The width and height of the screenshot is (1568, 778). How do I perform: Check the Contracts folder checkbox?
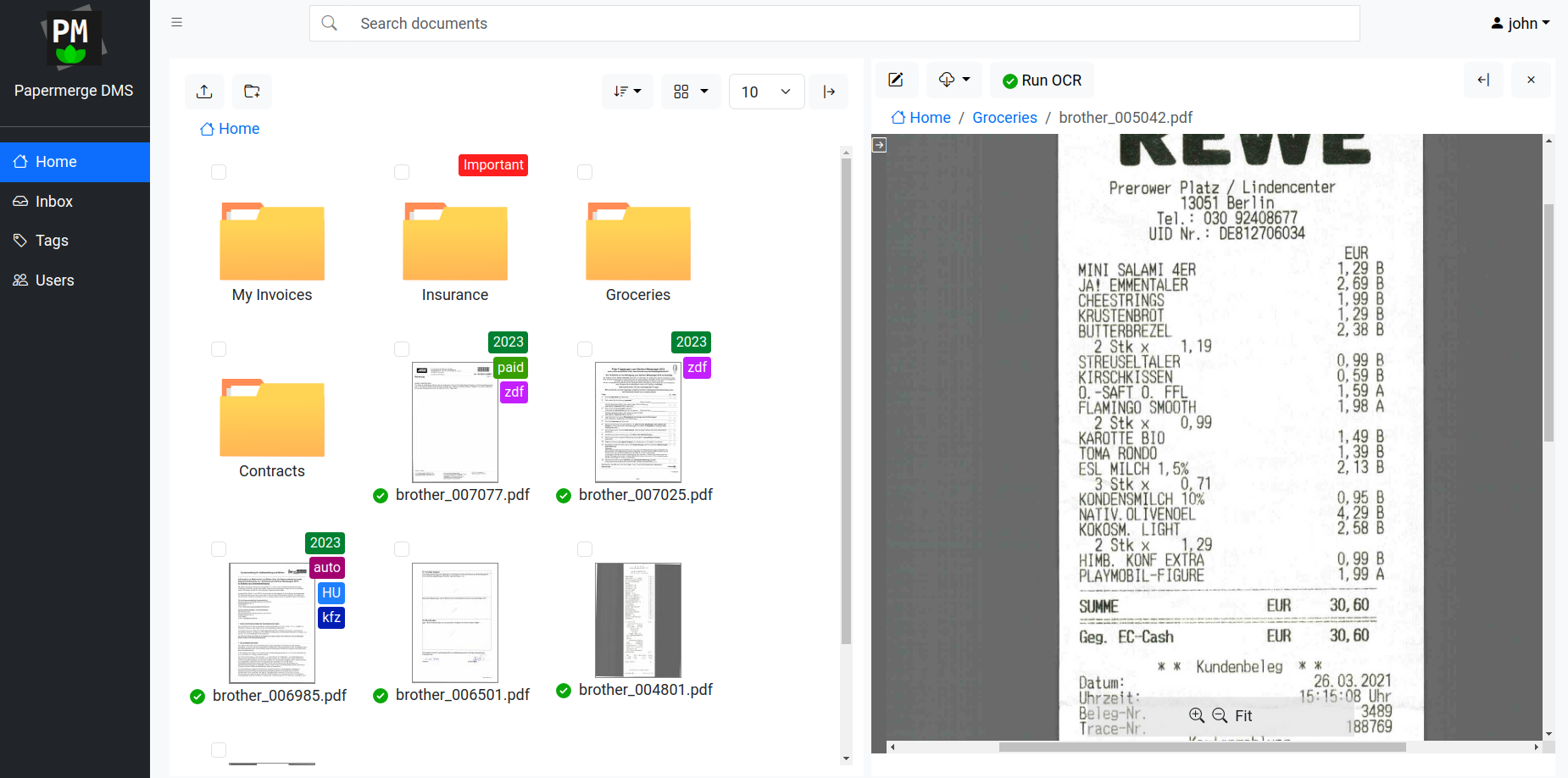coord(219,349)
